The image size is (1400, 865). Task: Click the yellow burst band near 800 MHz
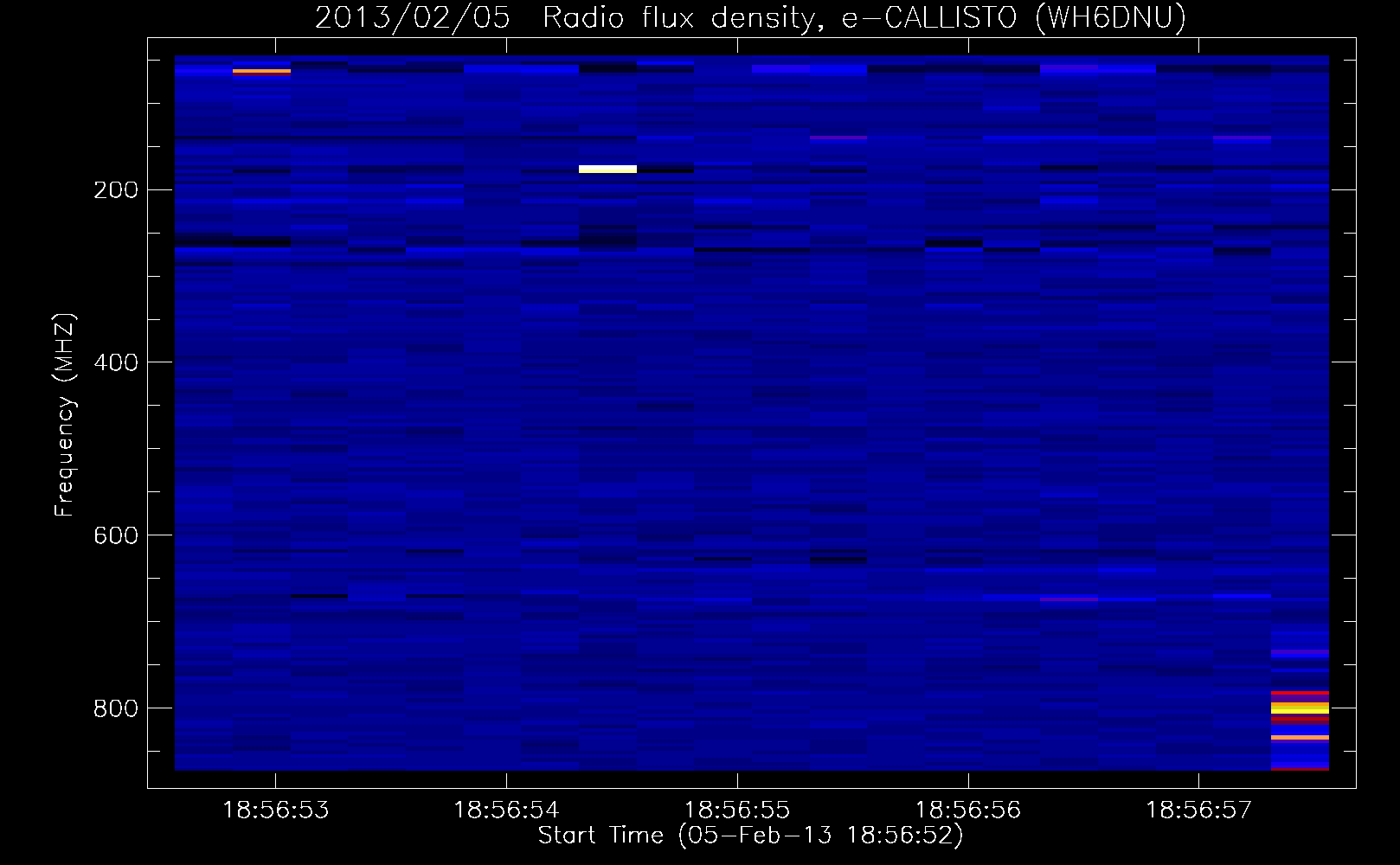(x=1300, y=708)
